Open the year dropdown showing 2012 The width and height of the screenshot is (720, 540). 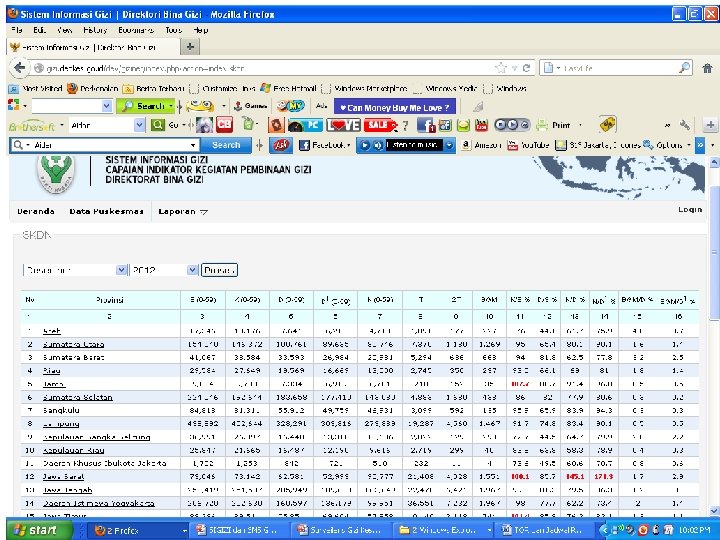(x=161, y=270)
